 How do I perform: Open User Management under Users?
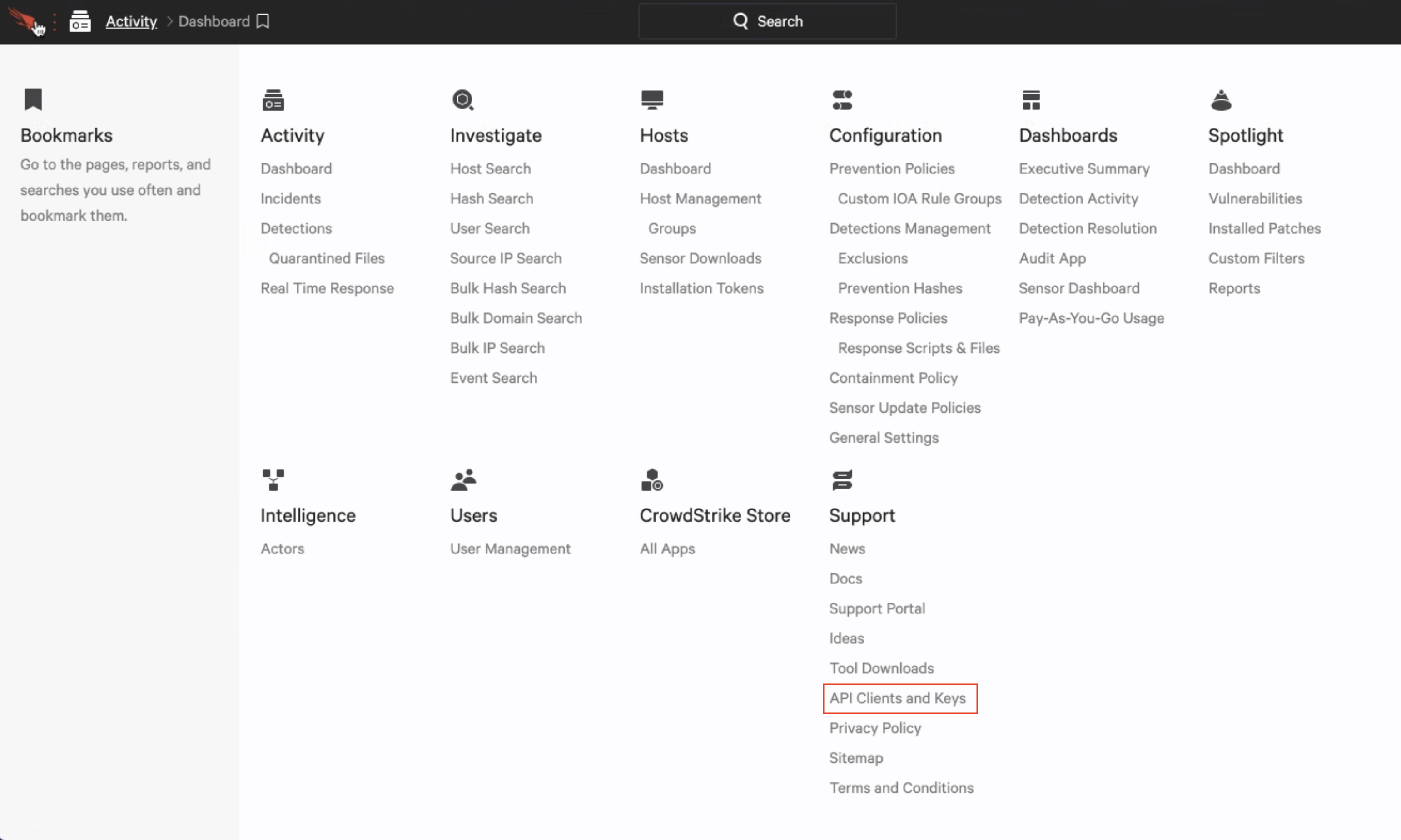point(510,548)
